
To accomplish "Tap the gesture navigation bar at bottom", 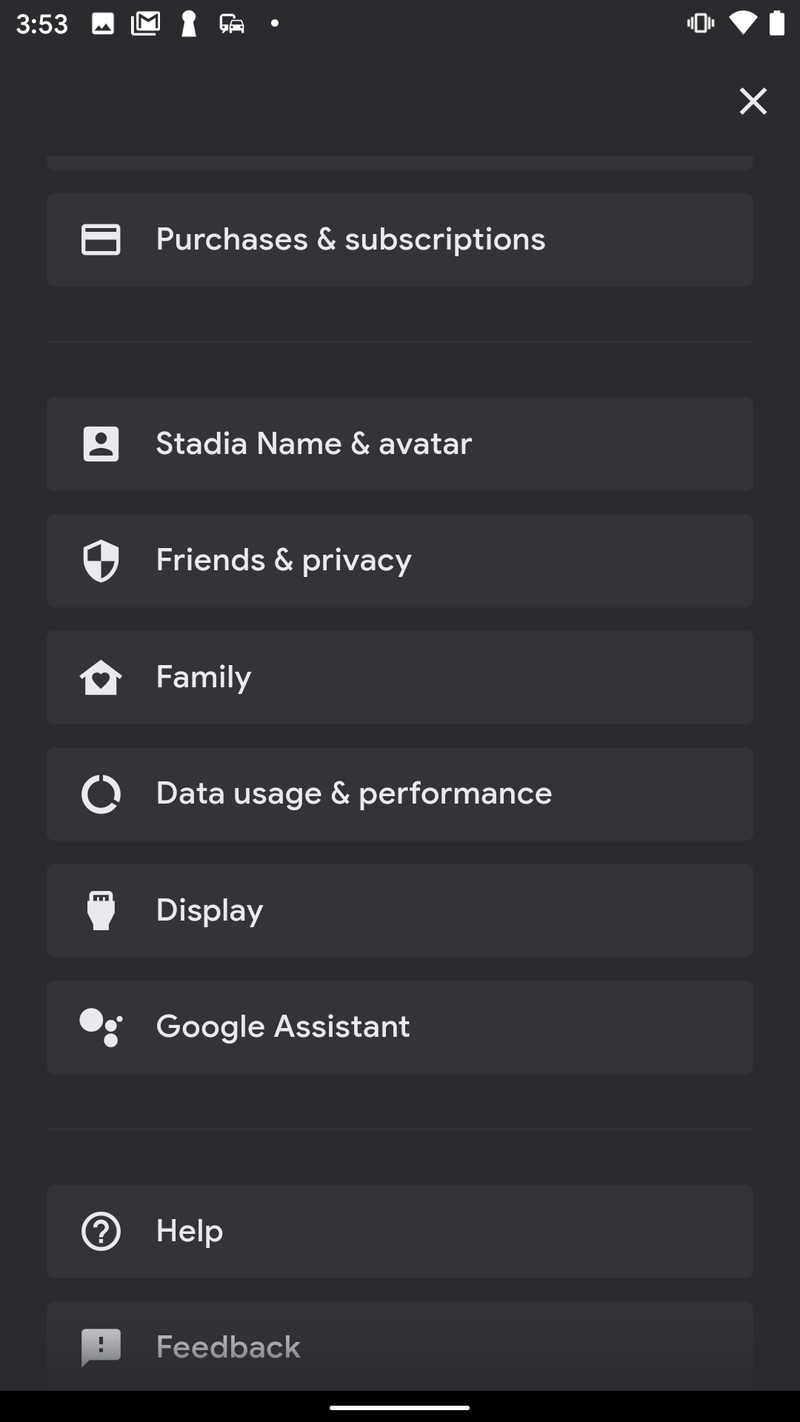I will tap(400, 1408).
